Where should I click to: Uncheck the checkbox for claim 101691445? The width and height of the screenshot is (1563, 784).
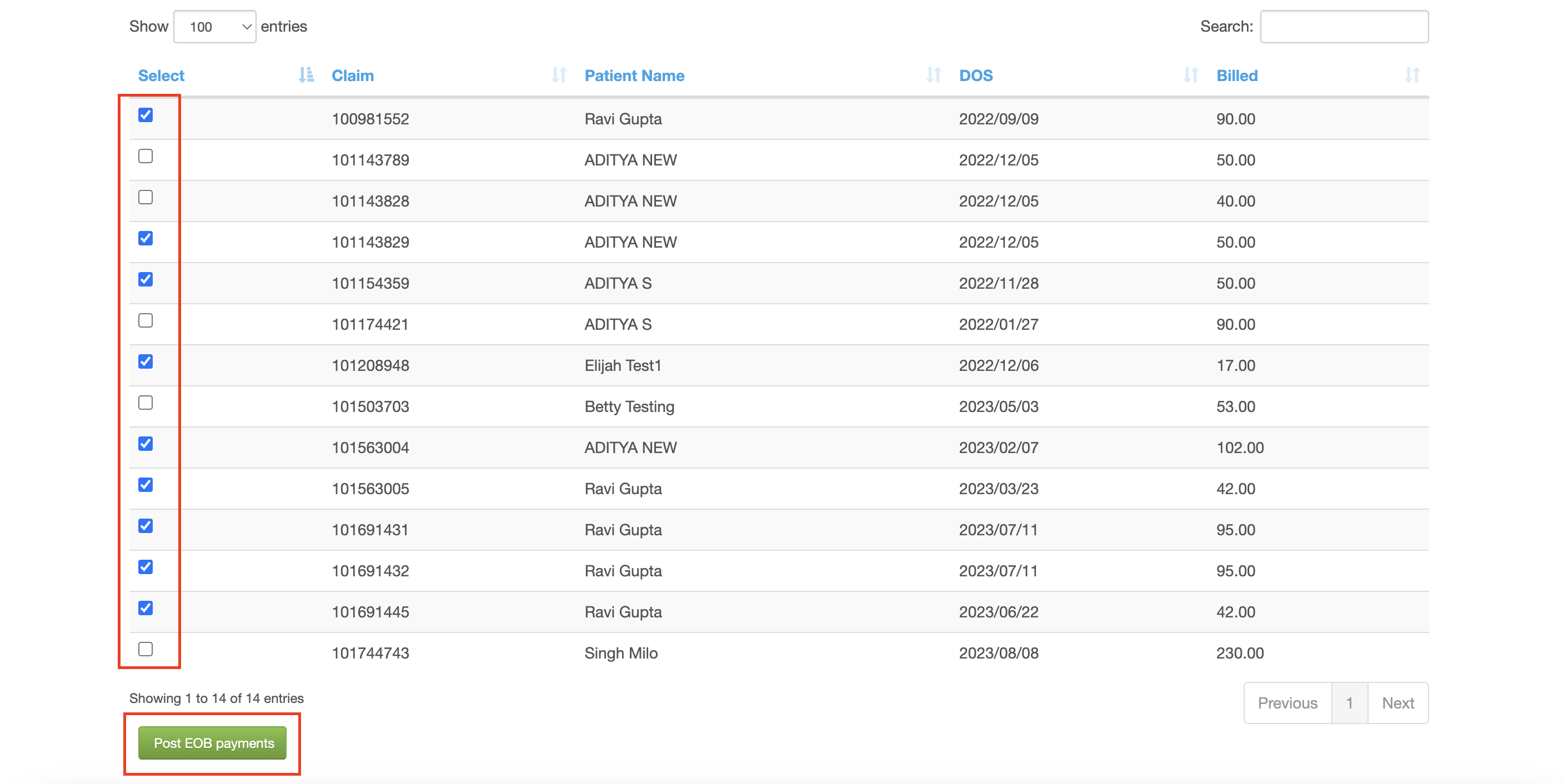click(146, 608)
